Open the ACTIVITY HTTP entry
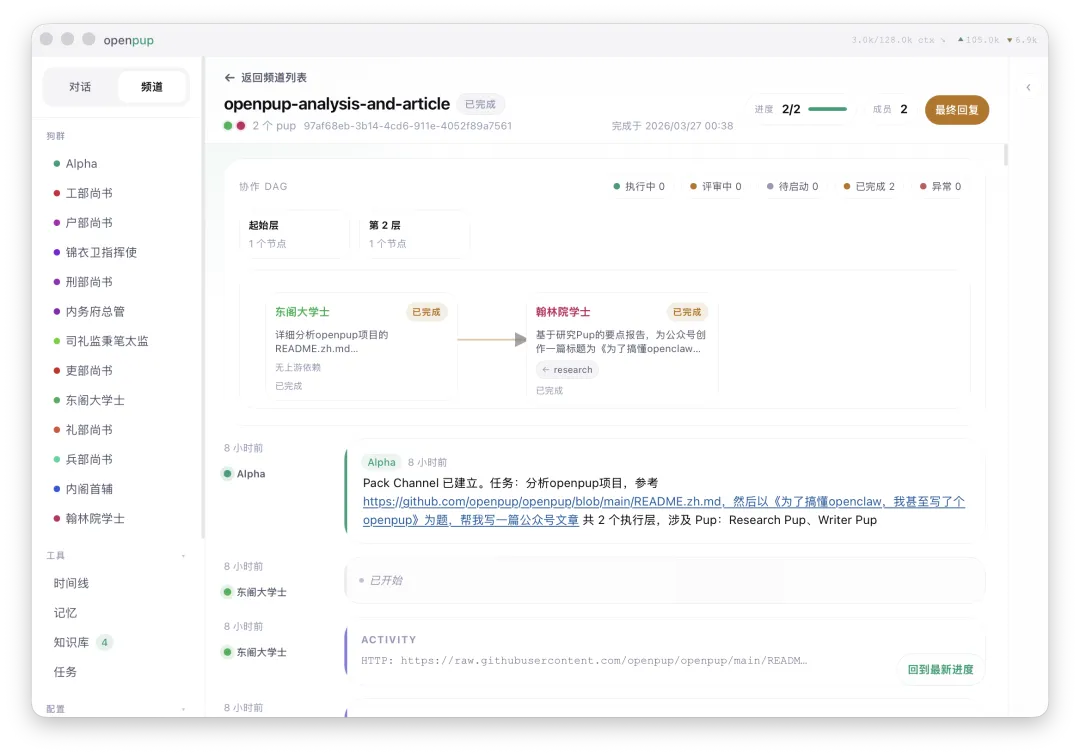 click(665, 651)
